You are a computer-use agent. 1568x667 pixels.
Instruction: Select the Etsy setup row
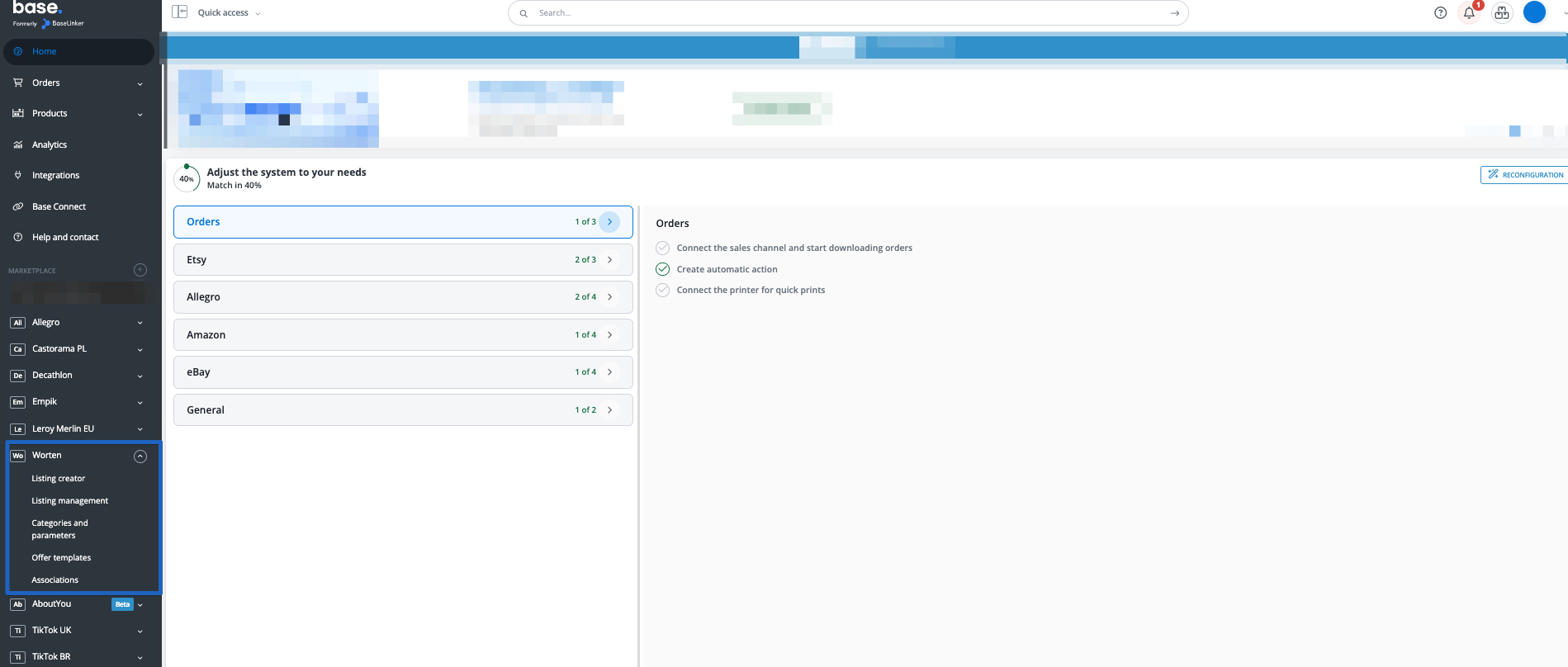403,259
